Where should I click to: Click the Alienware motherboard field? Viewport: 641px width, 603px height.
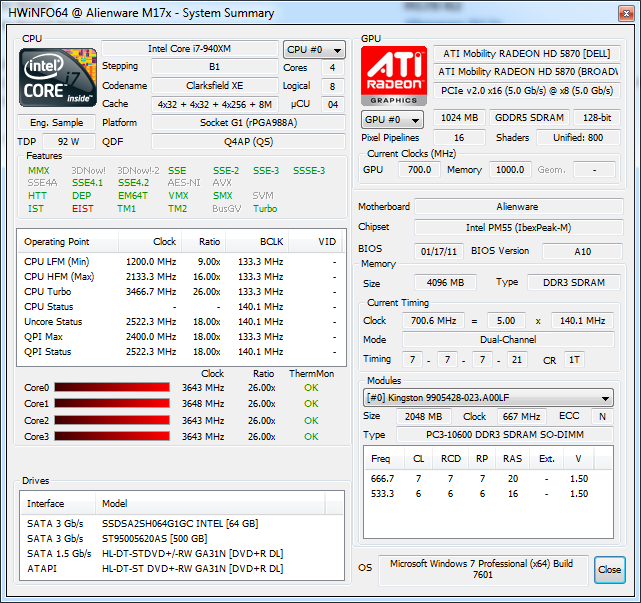tap(519, 207)
